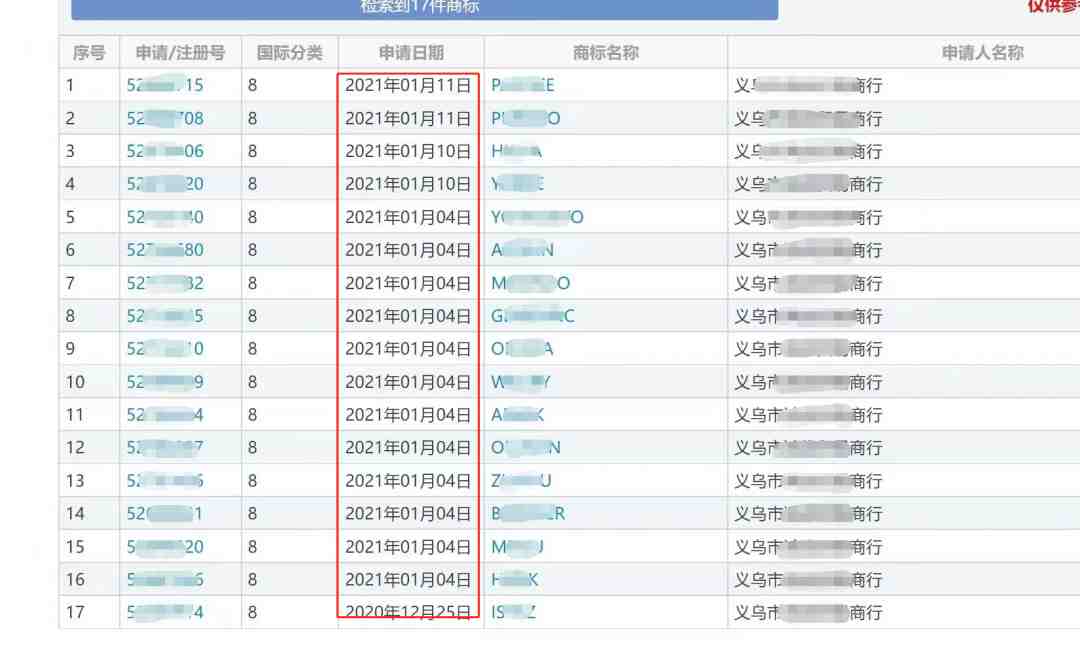Open the trademark name link in row 10
Screen dimensions: 1080x645
click(521, 382)
